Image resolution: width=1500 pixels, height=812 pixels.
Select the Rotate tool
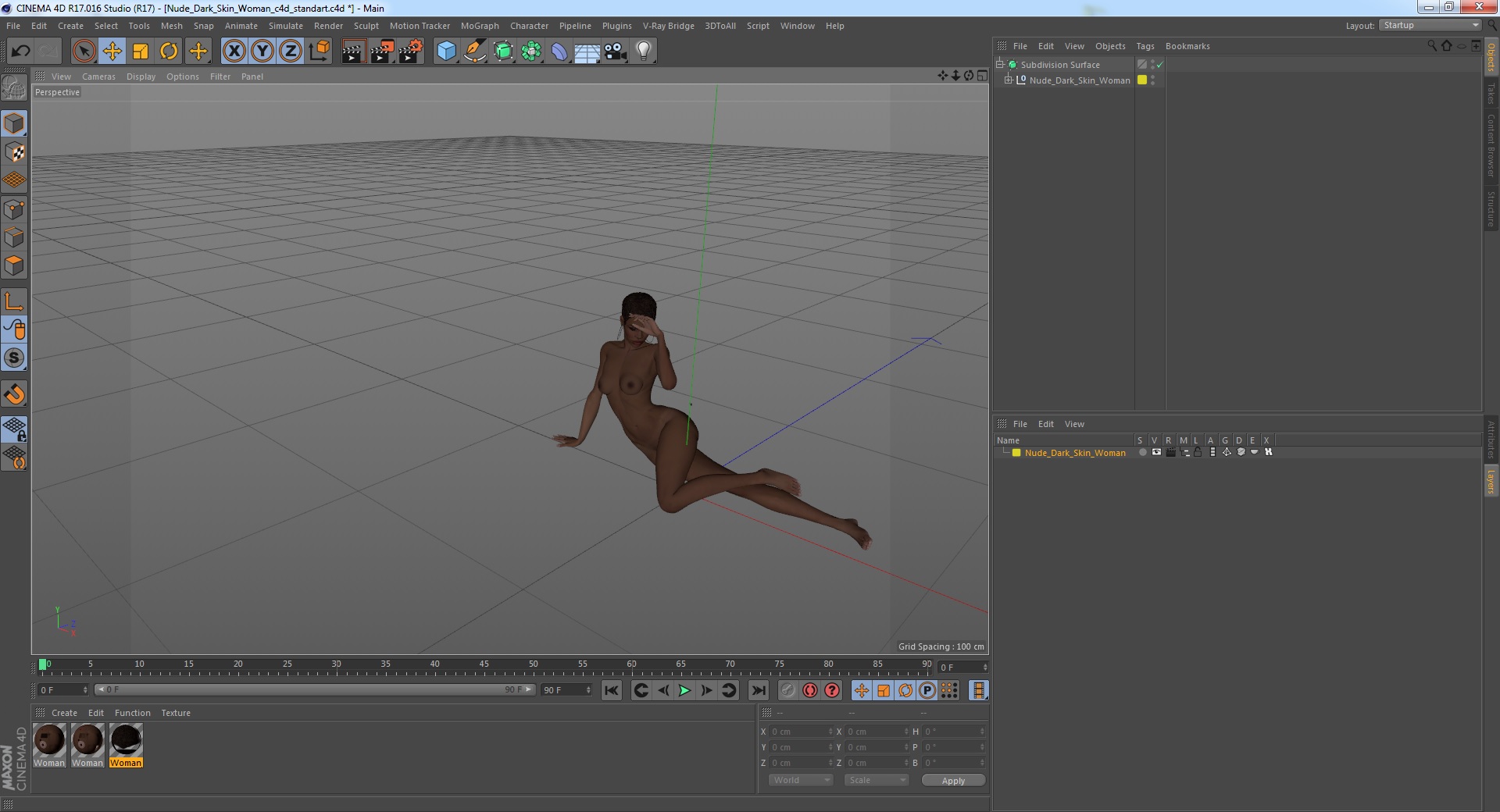[x=169, y=52]
